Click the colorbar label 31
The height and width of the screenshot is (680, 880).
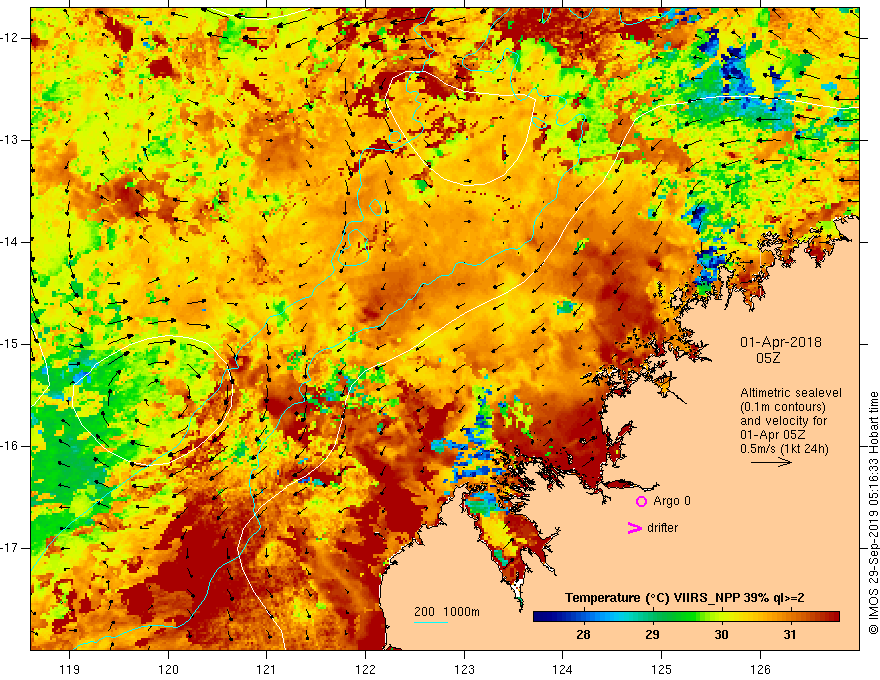pos(790,635)
